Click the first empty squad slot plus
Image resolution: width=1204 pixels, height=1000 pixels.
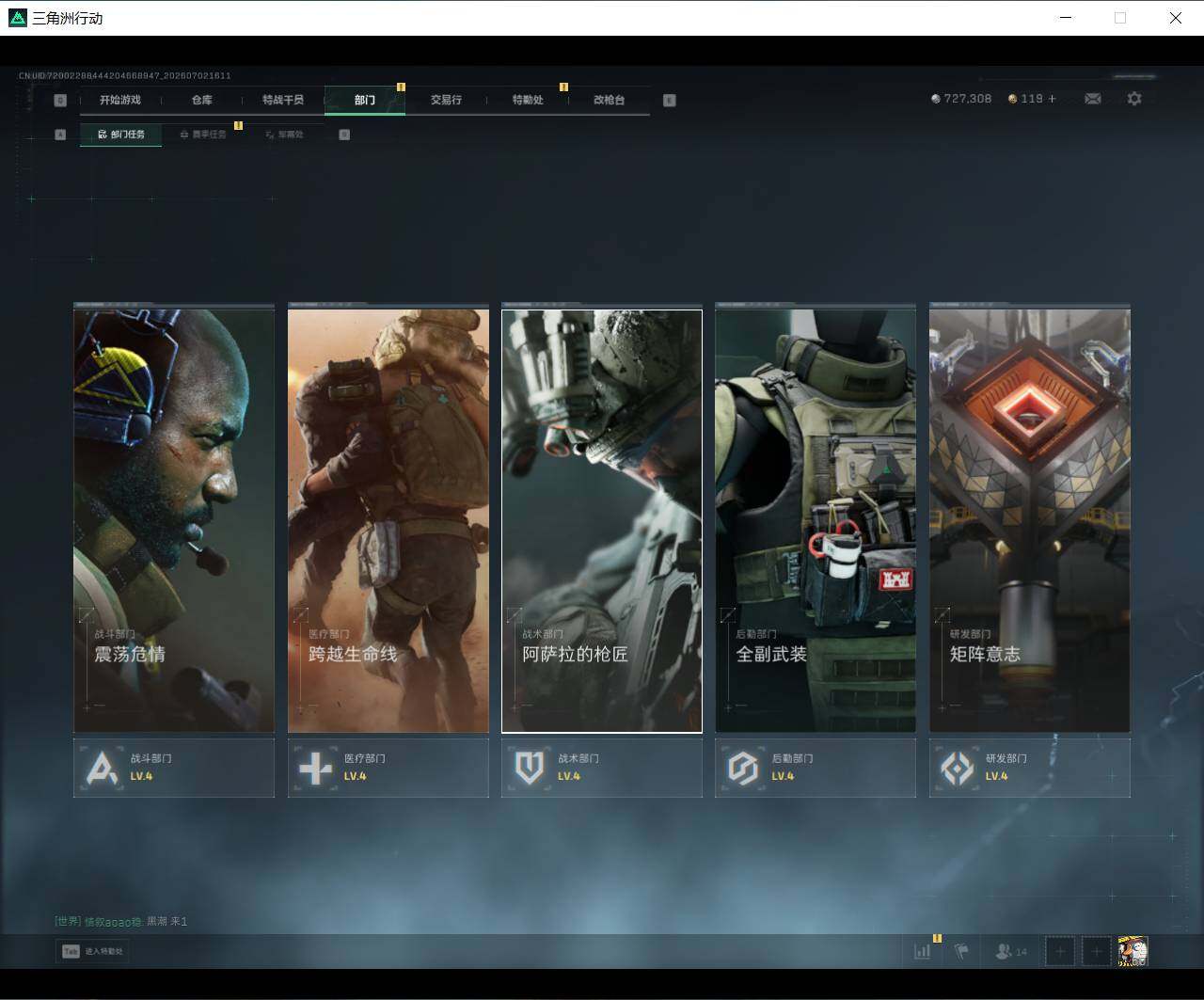[1060, 951]
